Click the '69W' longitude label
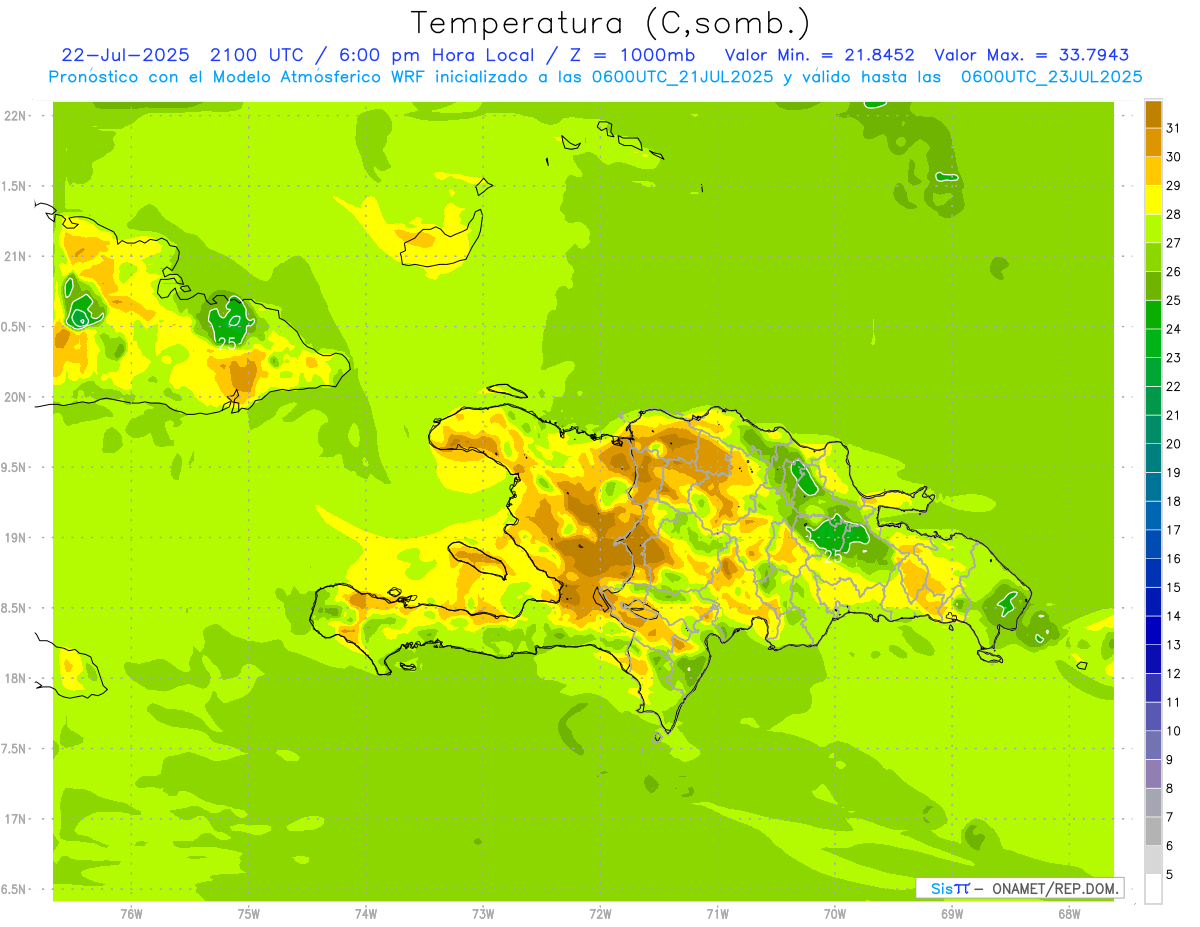Screen dimensions: 1200x927 (x=951, y=913)
